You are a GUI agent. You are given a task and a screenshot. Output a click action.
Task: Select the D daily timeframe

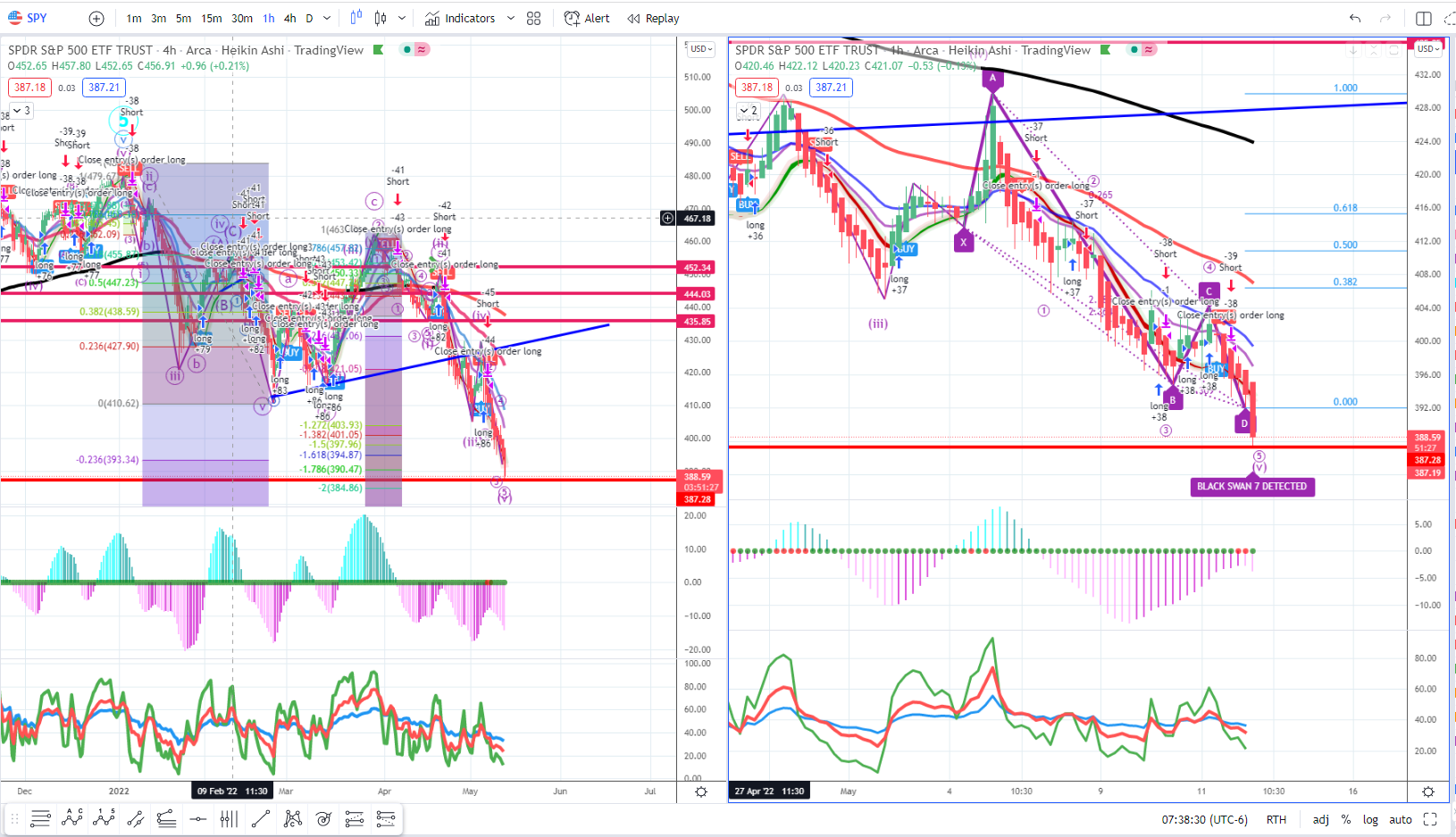pyautogui.click(x=309, y=19)
